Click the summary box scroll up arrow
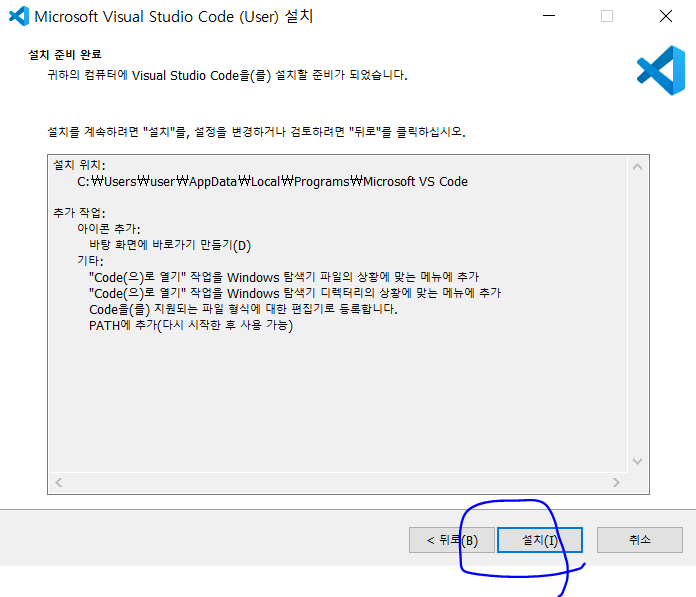The image size is (696, 597). [637, 167]
